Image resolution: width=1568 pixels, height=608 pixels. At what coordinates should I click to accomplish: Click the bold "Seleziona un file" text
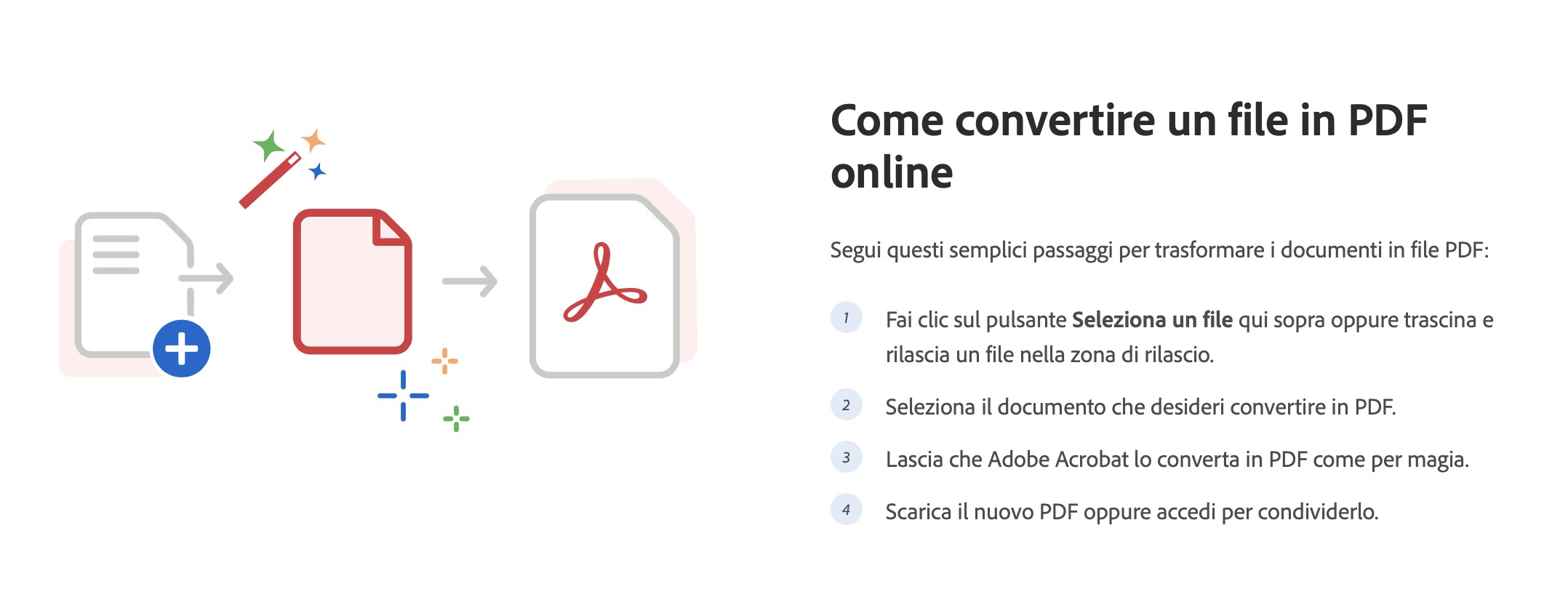1152,320
